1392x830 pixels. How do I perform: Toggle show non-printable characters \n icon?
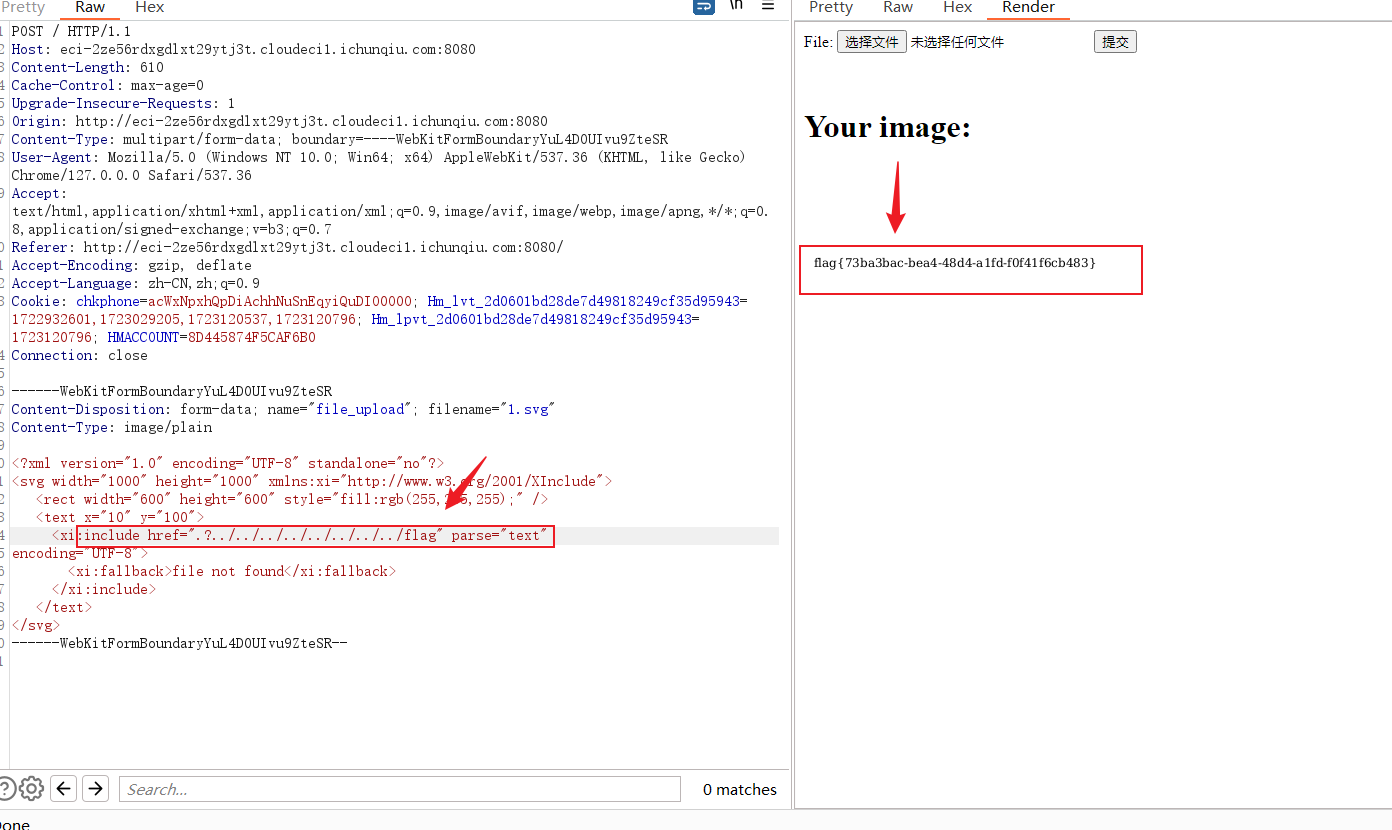pyautogui.click(x=736, y=5)
